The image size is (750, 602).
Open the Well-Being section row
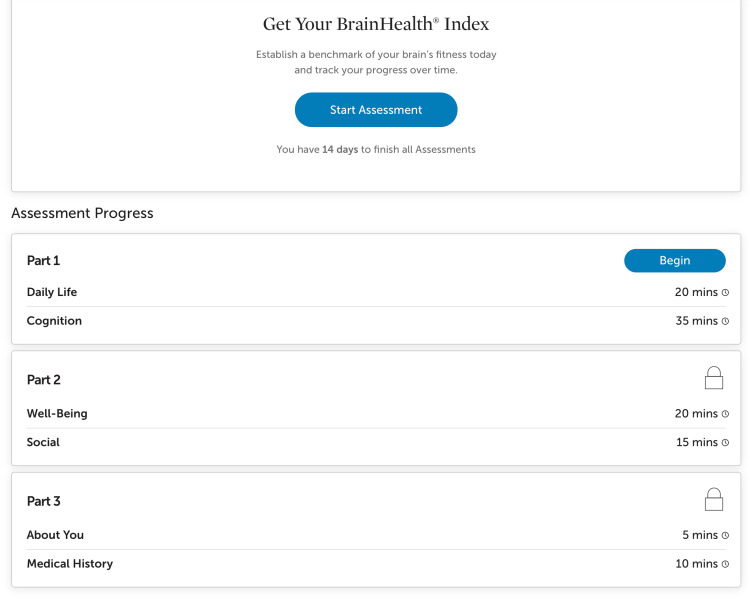click(378, 414)
